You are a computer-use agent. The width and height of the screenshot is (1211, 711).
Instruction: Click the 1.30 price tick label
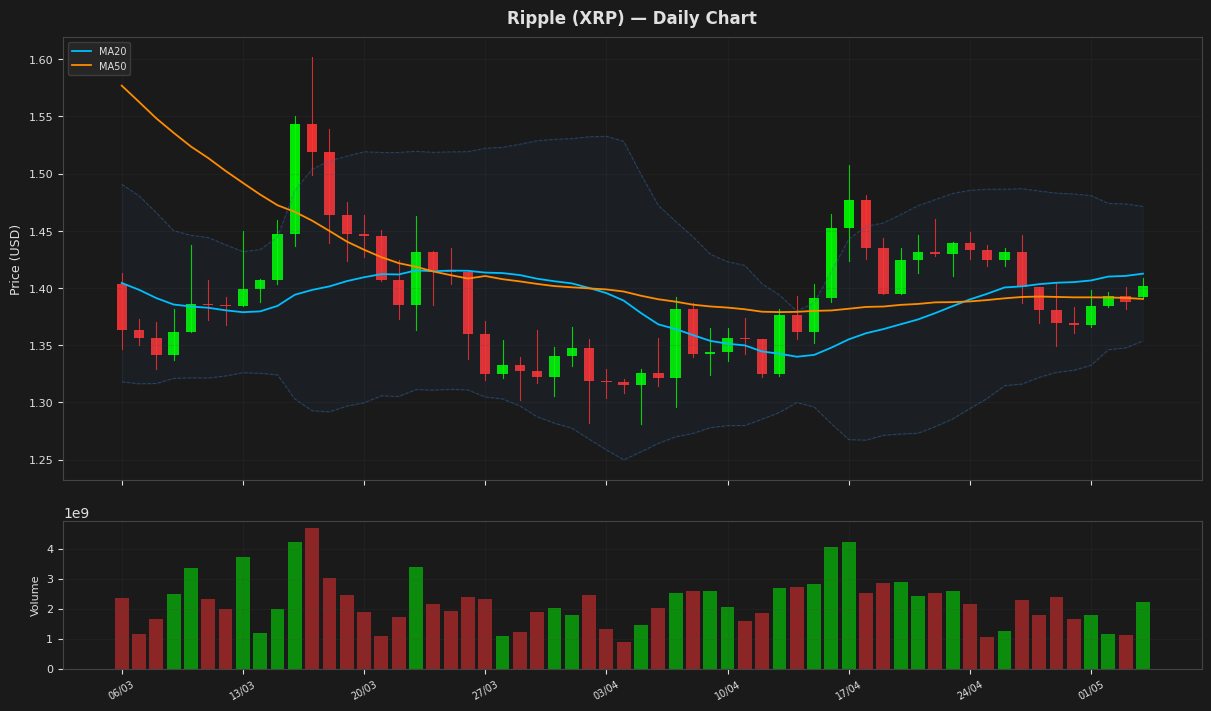tap(40, 403)
